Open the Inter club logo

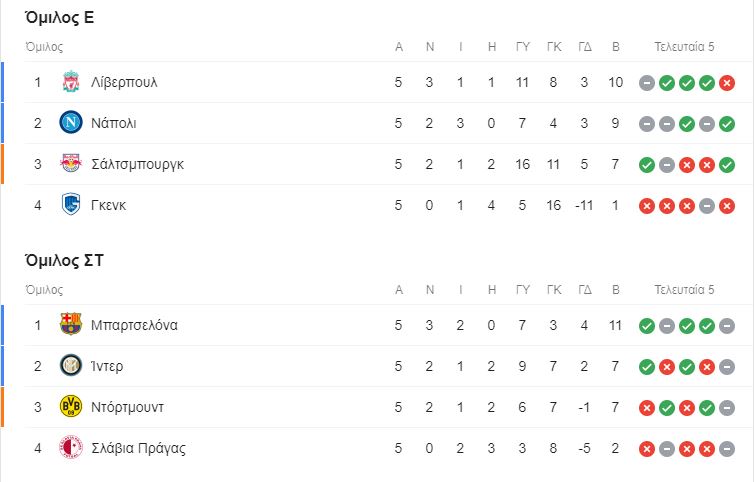(71, 366)
